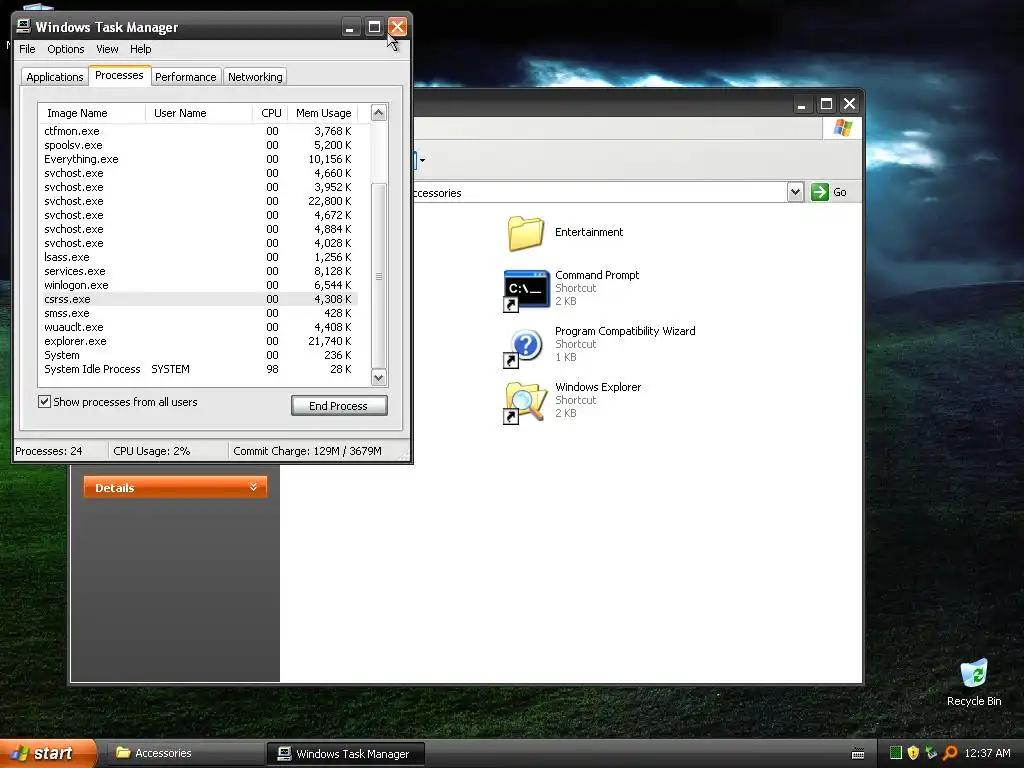Screen dimensions: 1024x768
Task: Sort by Mem Usage column header
Action: click(323, 113)
